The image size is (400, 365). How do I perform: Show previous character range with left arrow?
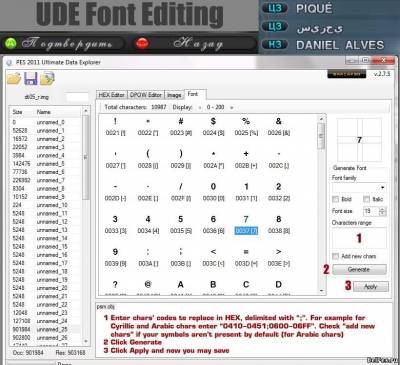coord(200,108)
